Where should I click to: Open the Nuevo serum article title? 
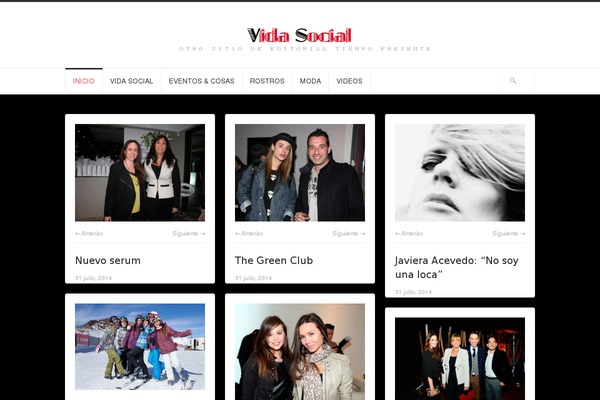108,260
